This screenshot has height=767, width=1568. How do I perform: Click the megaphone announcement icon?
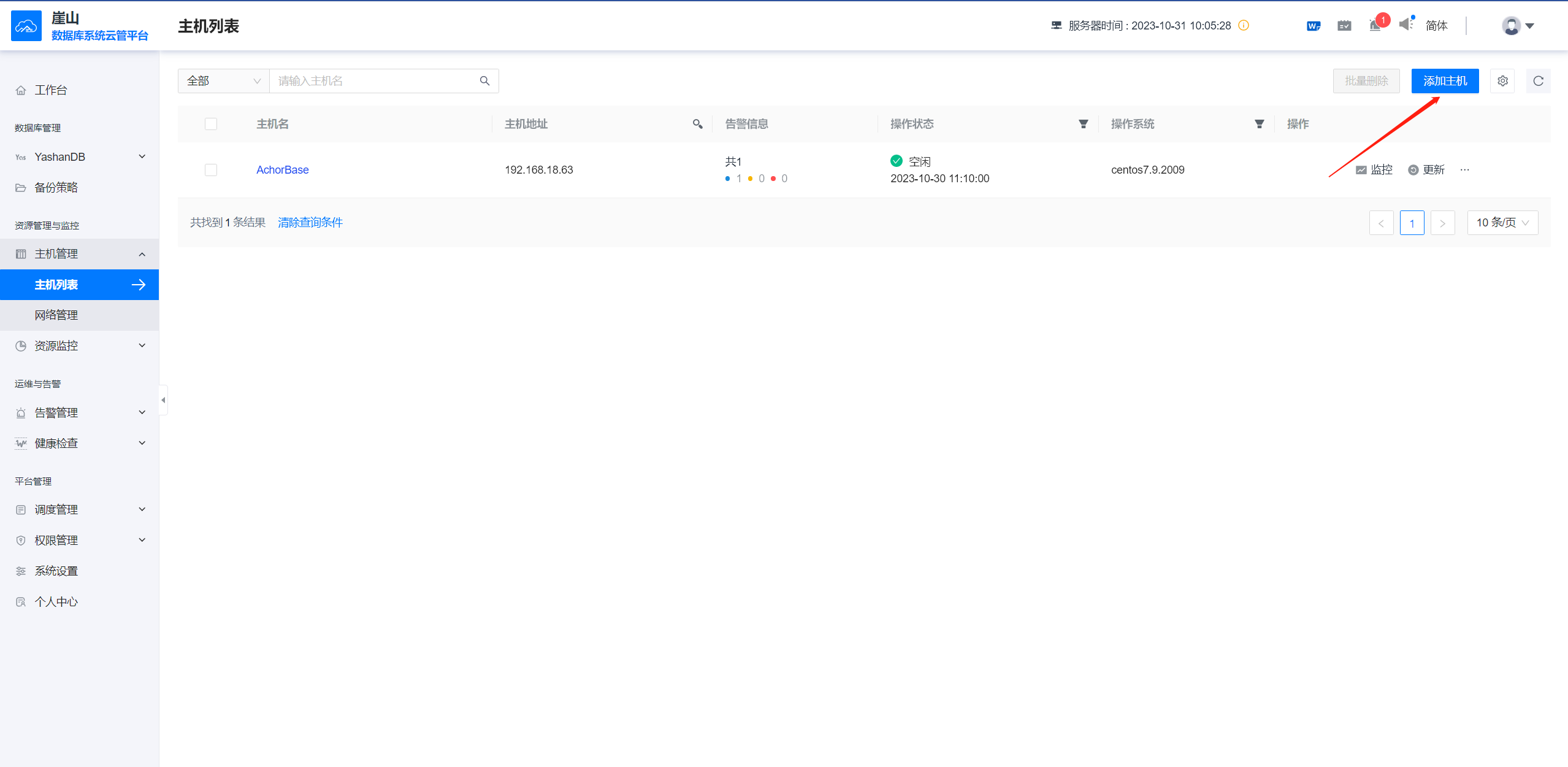1405,25
